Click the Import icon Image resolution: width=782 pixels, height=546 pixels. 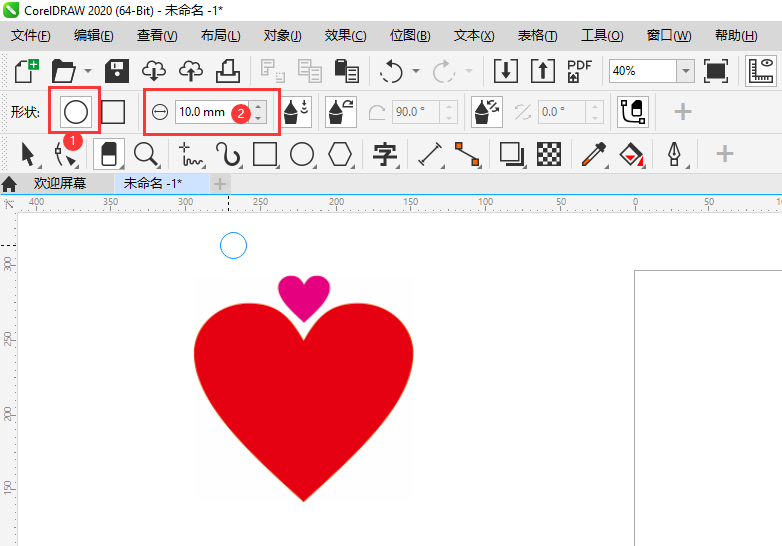[x=506, y=71]
